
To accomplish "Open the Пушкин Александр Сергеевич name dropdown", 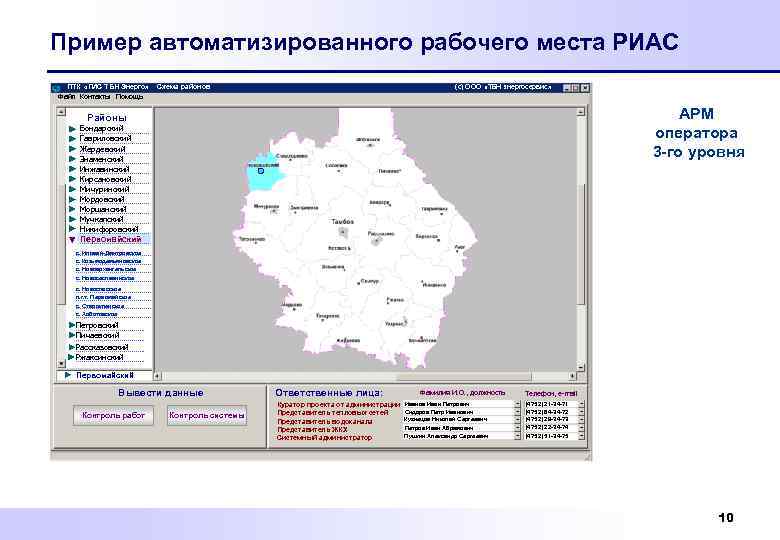I will click(x=517, y=436).
